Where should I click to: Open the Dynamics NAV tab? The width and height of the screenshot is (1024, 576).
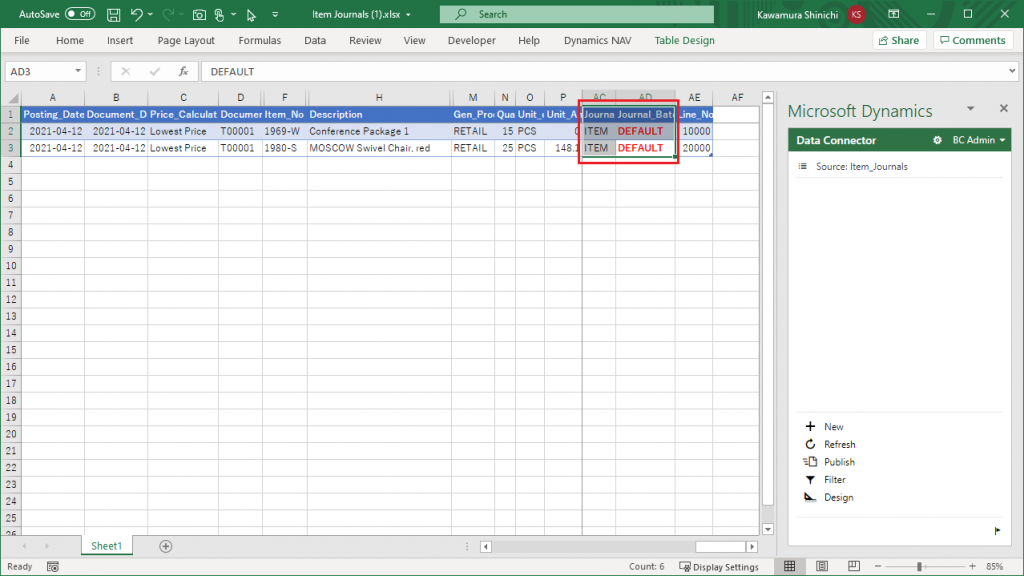click(x=598, y=40)
